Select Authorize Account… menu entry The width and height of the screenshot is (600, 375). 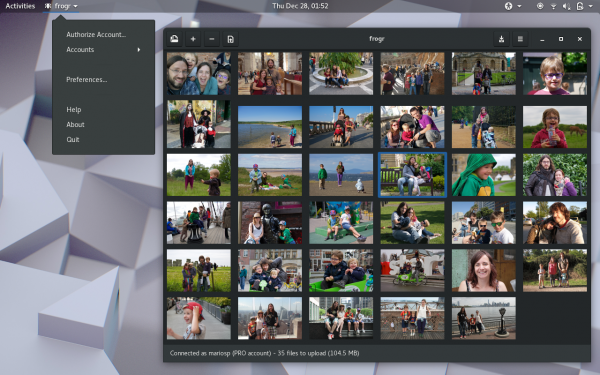click(x=96, y=34)
